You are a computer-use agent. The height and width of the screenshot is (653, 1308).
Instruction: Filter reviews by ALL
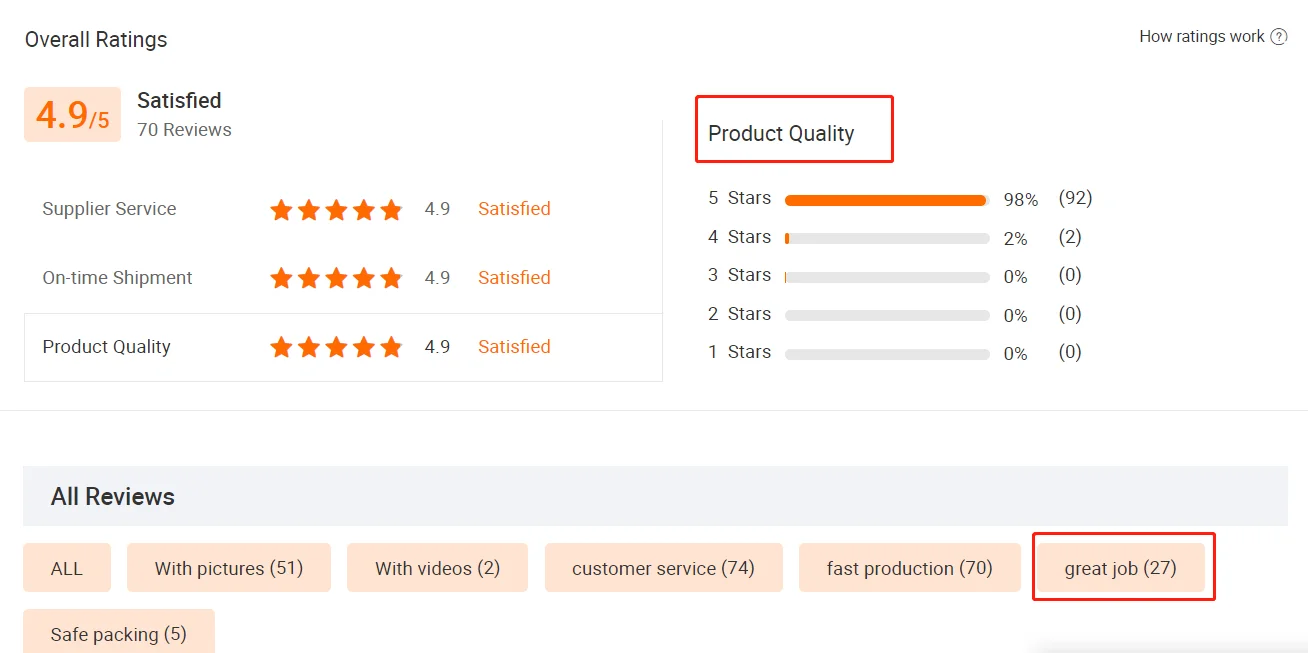coord(67,568)
